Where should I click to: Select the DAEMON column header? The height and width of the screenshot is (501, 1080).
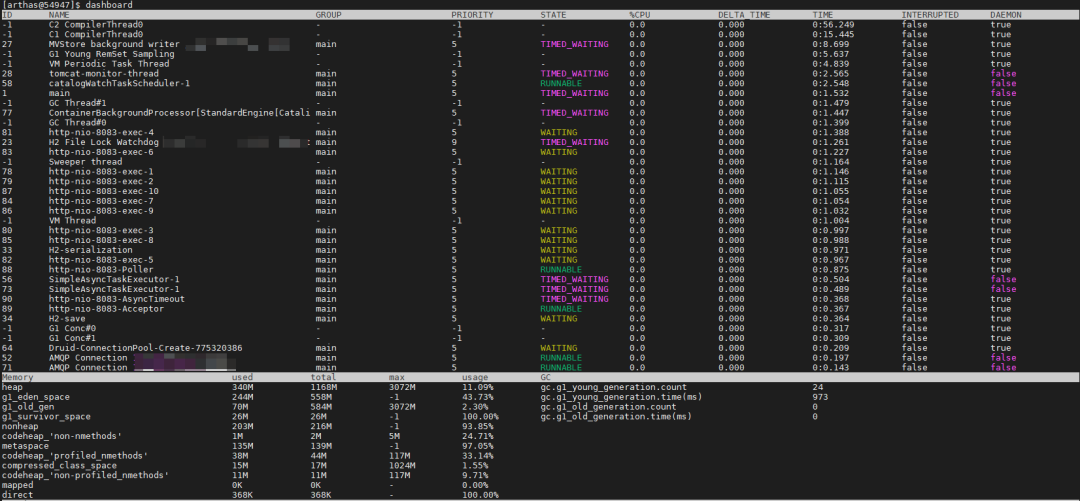coord(1006,14)
